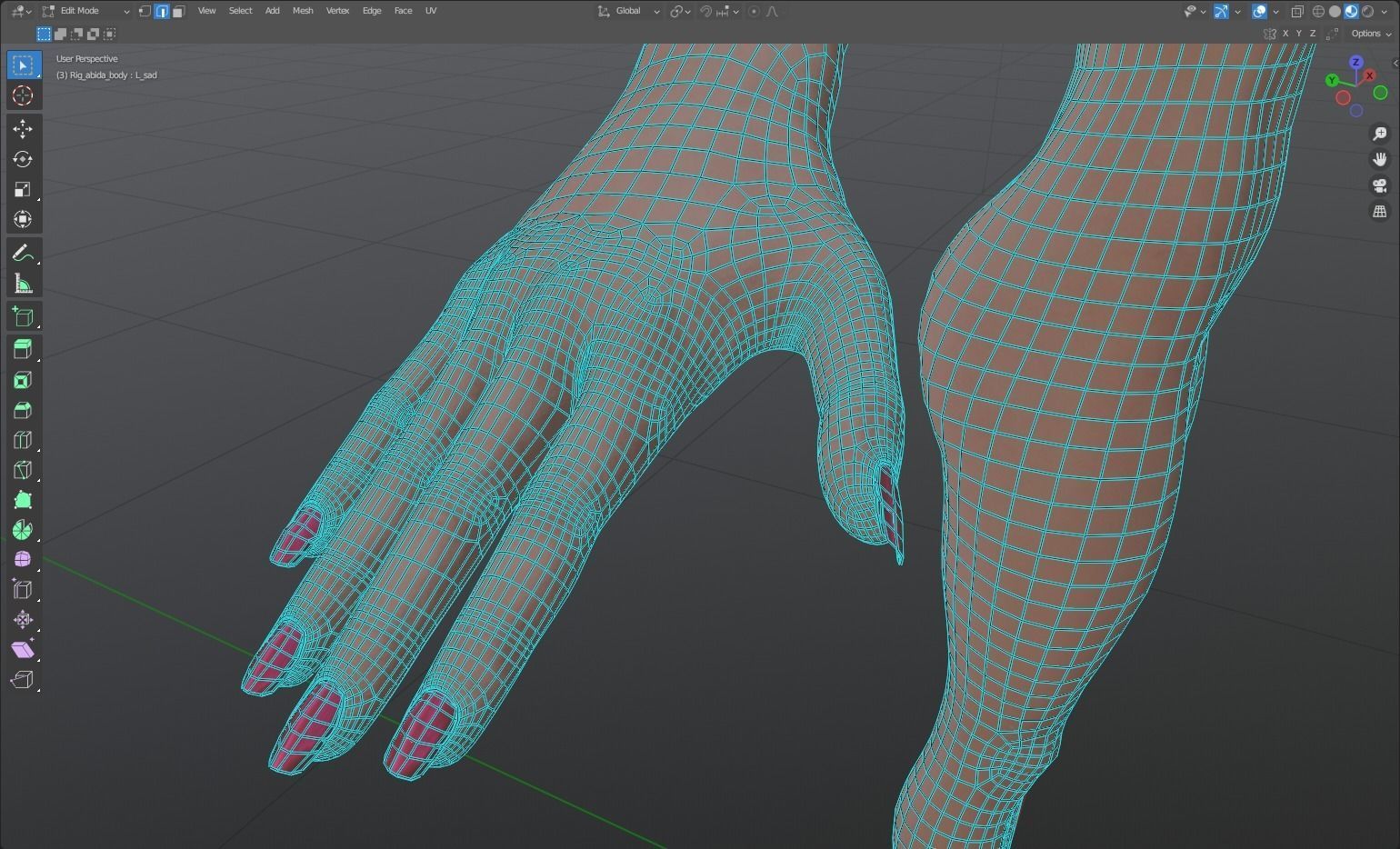Activate the Extrude Region tool
This screenshot has height=849, width=1400.
(x=23, y=349)
